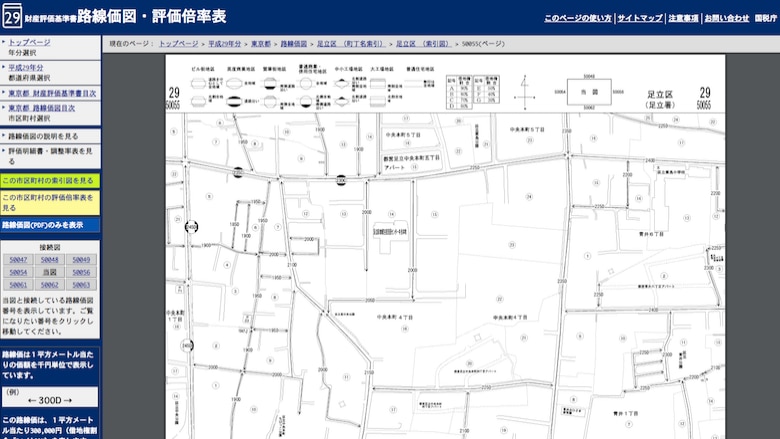Open connecting map 50047

tap(18, 260)
